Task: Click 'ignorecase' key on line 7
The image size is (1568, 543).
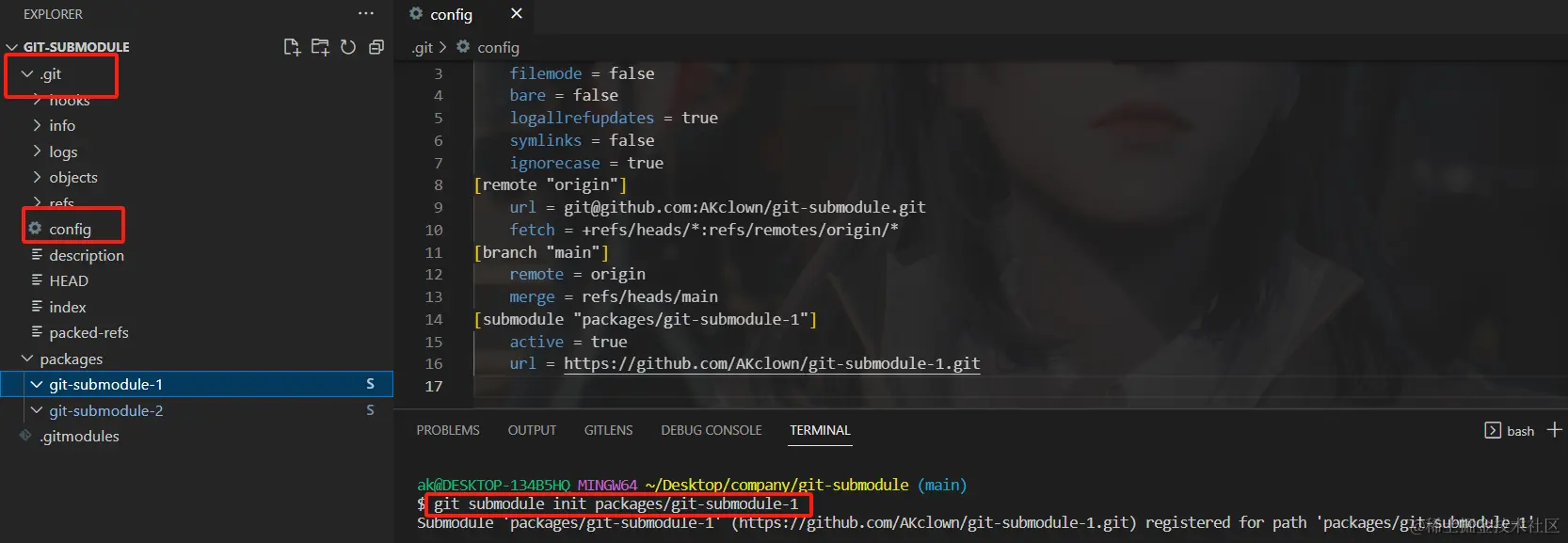Action: coord(554,163)
